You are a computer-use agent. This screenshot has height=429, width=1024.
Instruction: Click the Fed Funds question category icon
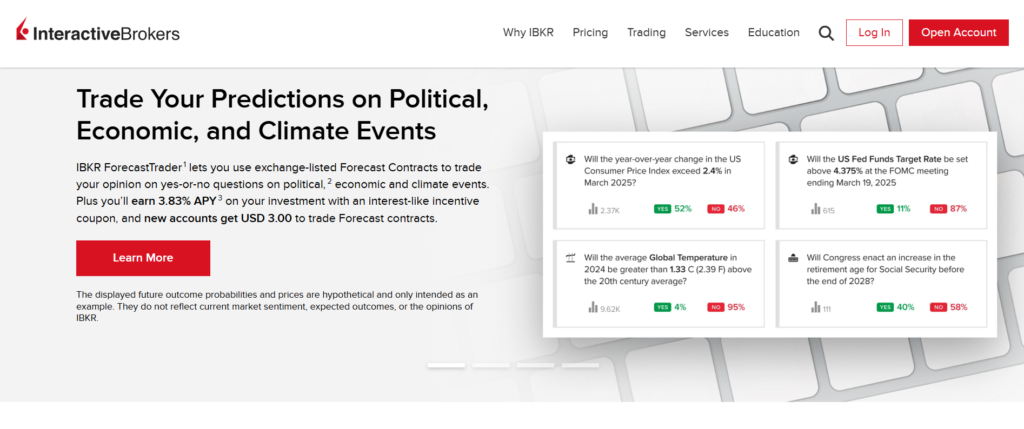click(793, 159)
